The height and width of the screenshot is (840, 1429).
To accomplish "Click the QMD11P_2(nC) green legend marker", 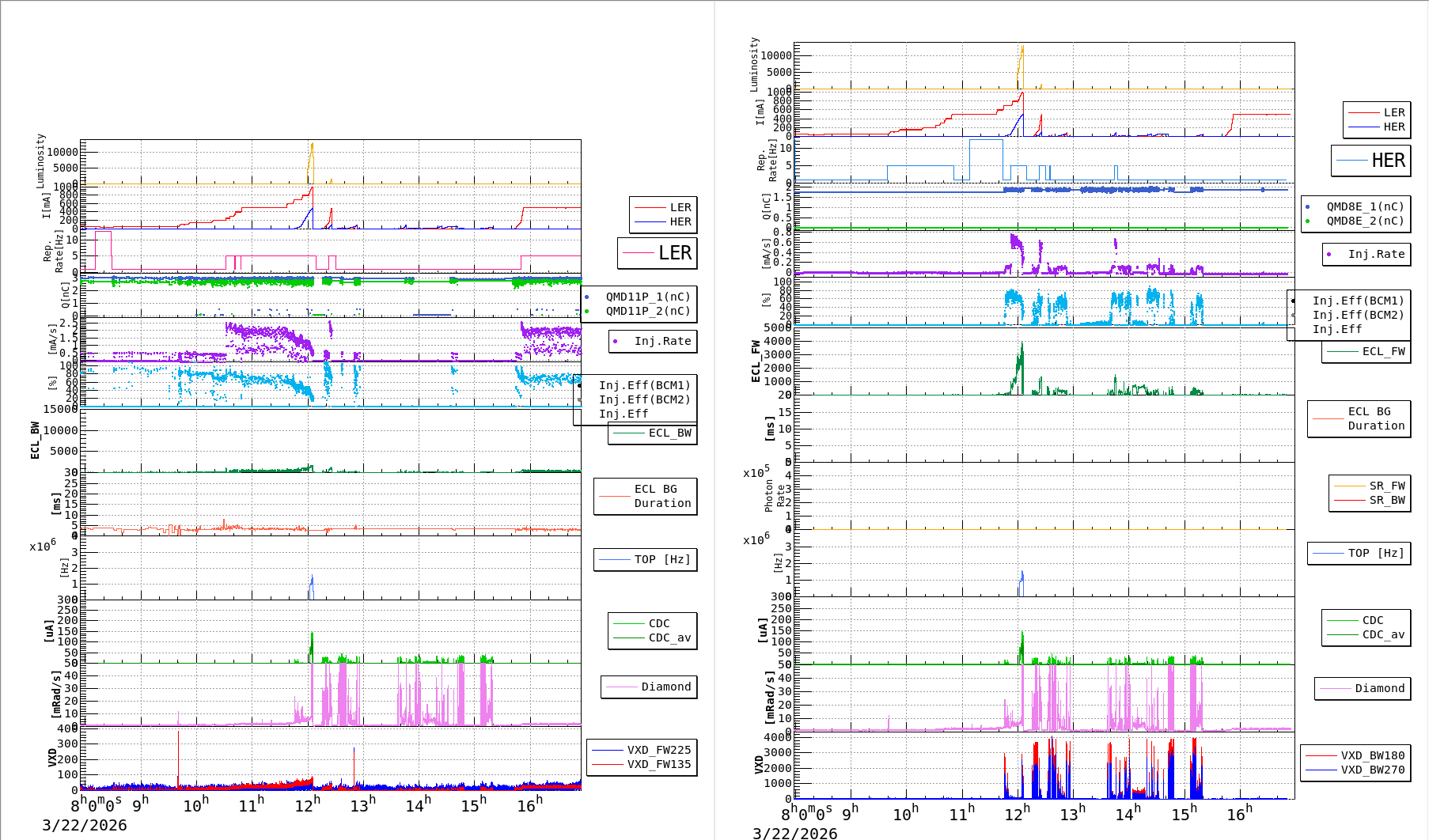I will [x=586, y=311].
